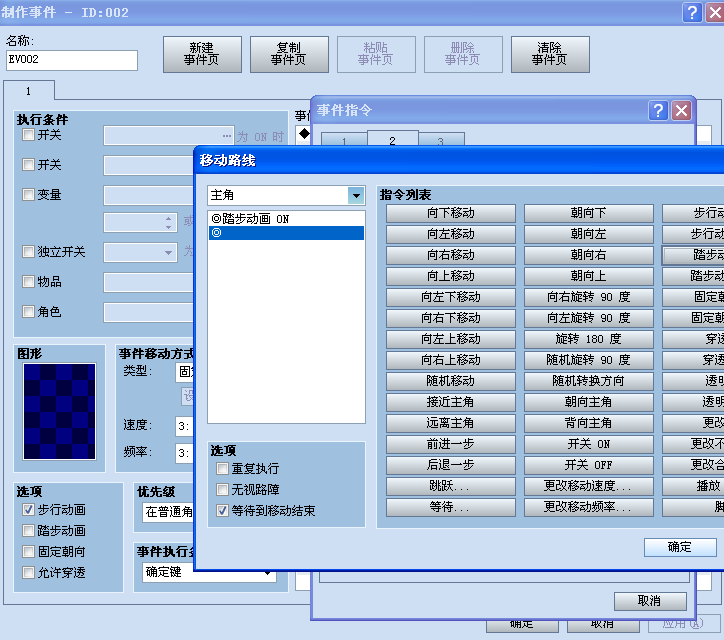Click the 向左下移动 command
The width and height of the screenshot is (724, 640).
click(451, 297)
